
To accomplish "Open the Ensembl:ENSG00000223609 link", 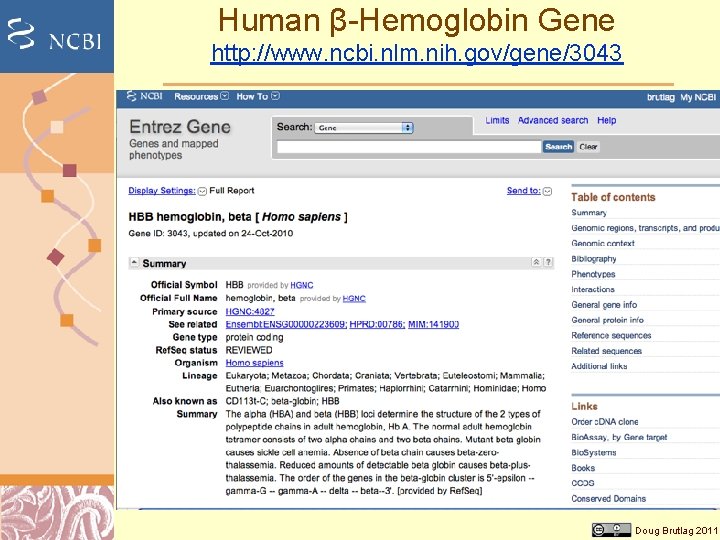I will coord(286,324).
